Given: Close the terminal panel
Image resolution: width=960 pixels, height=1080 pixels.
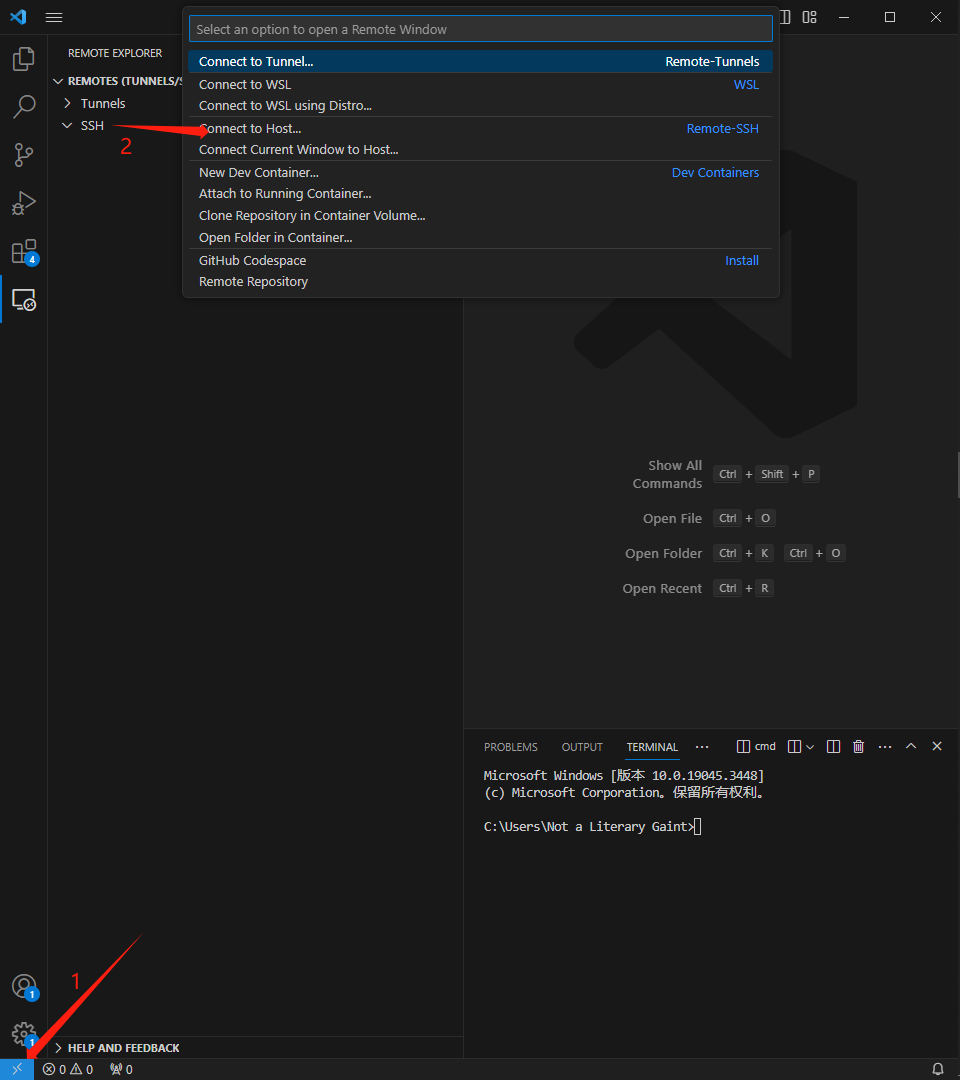Looking at the screenshot, I should point(937,746).
